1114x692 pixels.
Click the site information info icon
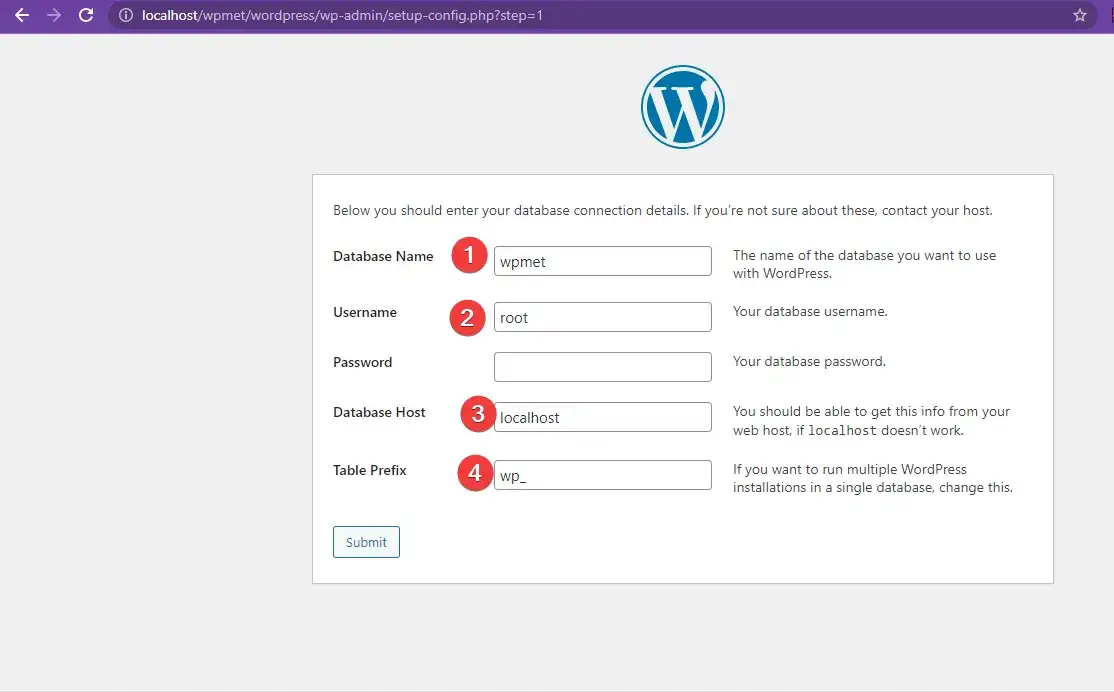[x=125, y=15]
